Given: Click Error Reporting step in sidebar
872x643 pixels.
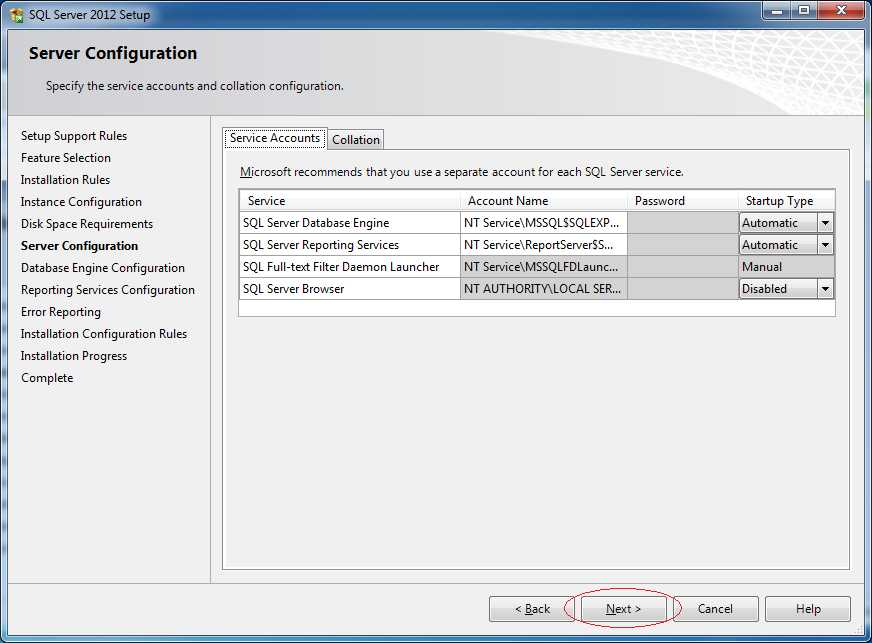Looking at the screenshot, I should [x=61, y=312].
